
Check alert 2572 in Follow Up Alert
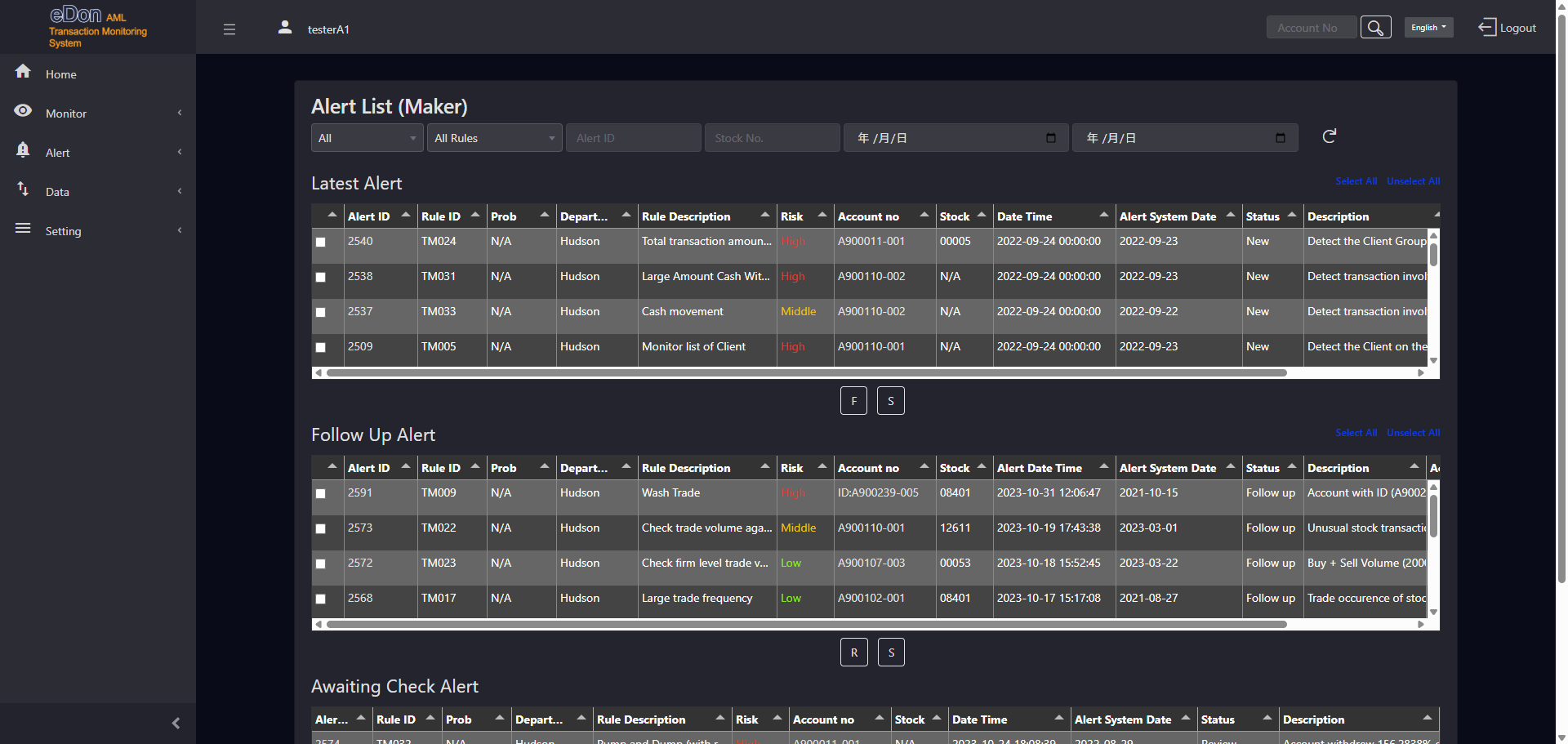(x=320, y=564)
